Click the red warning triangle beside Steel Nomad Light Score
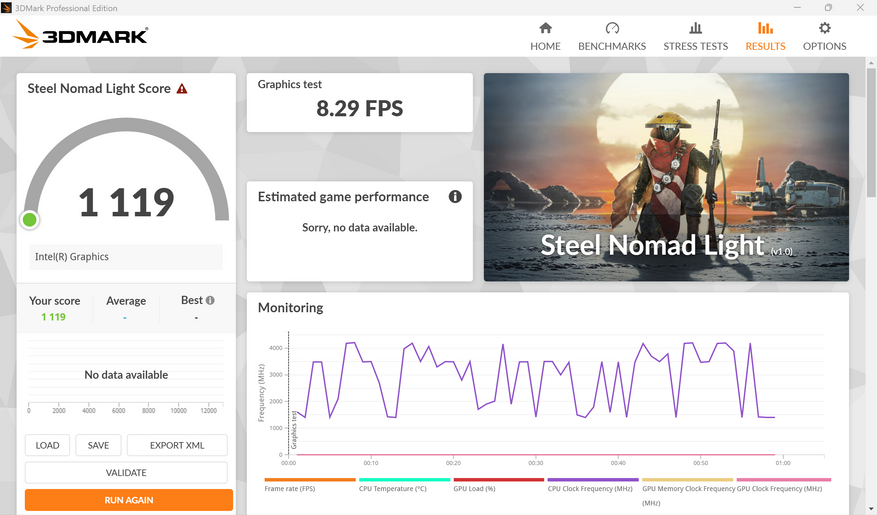This screenshot has width=877, height=515. (182, 88)
